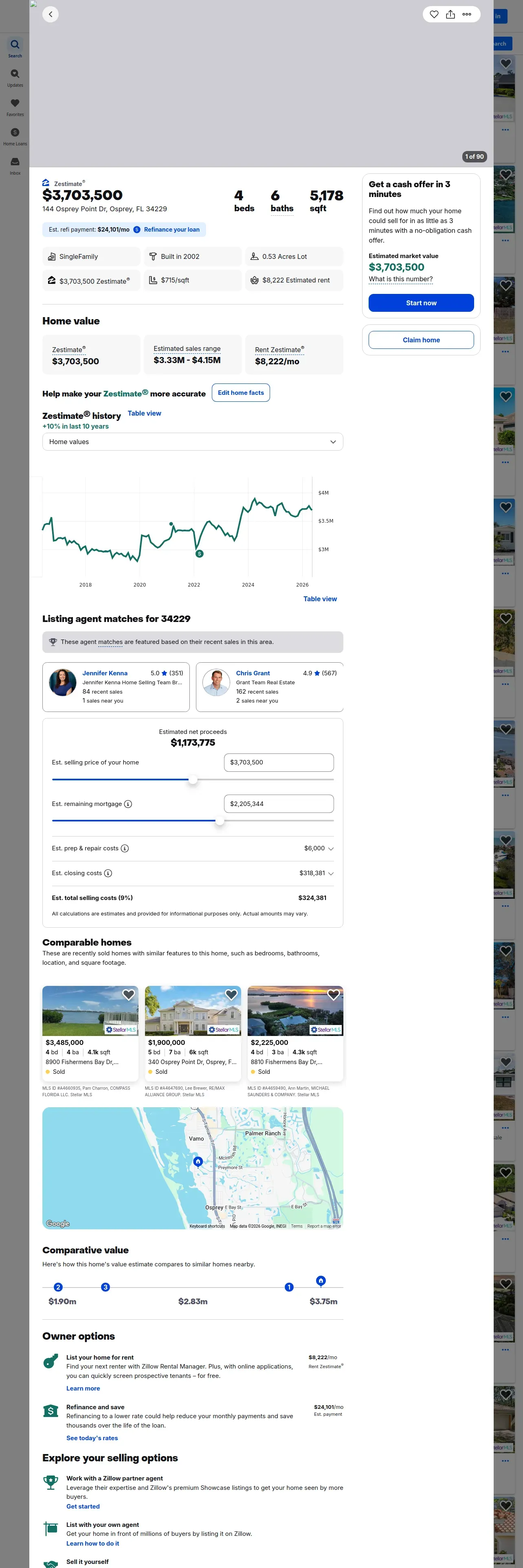Expand Est. prep & repair costs row
Viewport: 523px width, 1568px height.
[331, 849]
